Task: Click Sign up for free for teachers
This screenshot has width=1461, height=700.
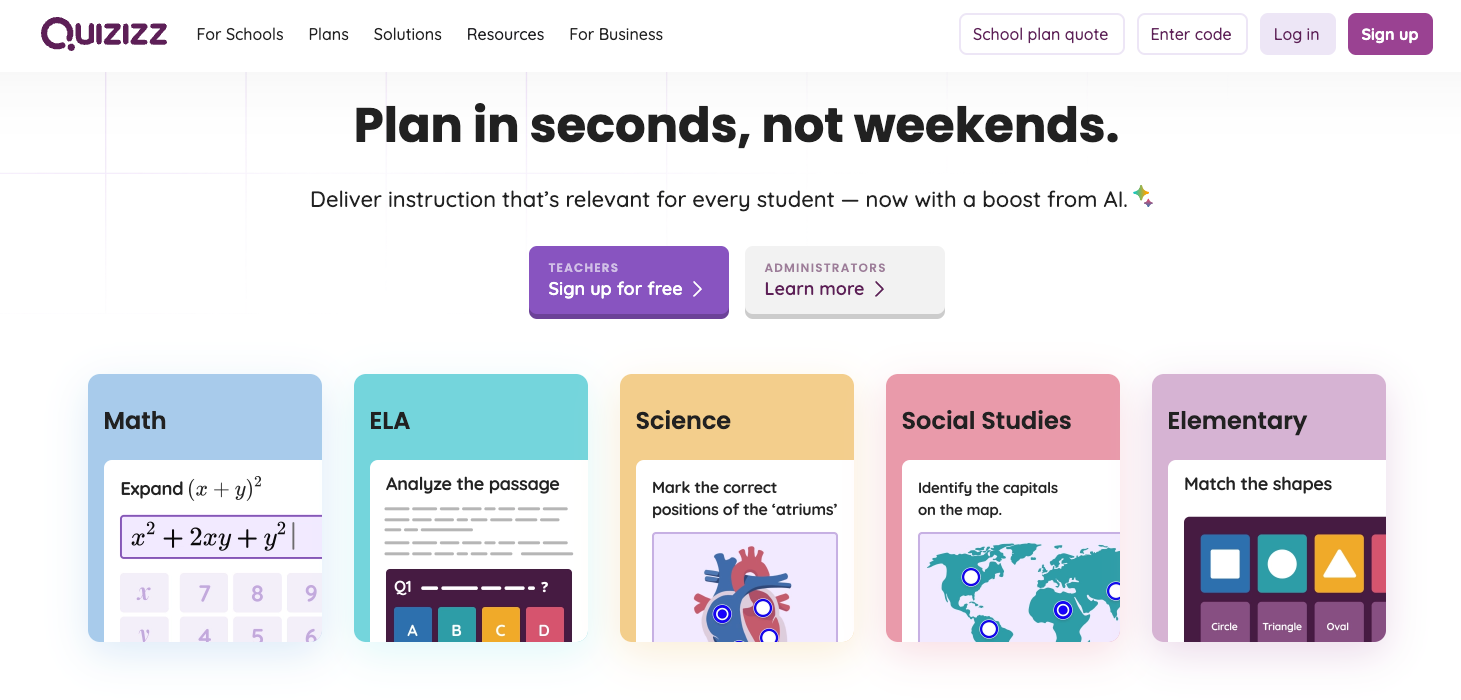Action: pos(628,283)
